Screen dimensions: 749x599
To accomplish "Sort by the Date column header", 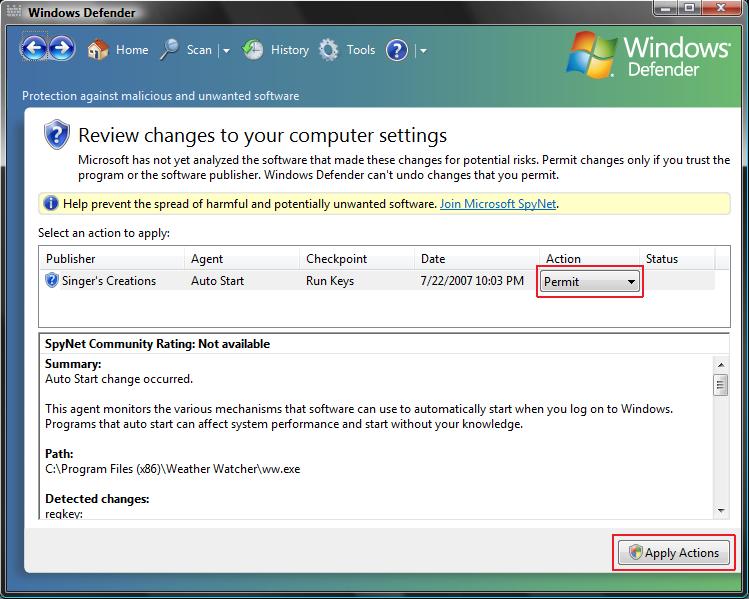I will pyautogui.click(x=477, y=258).
